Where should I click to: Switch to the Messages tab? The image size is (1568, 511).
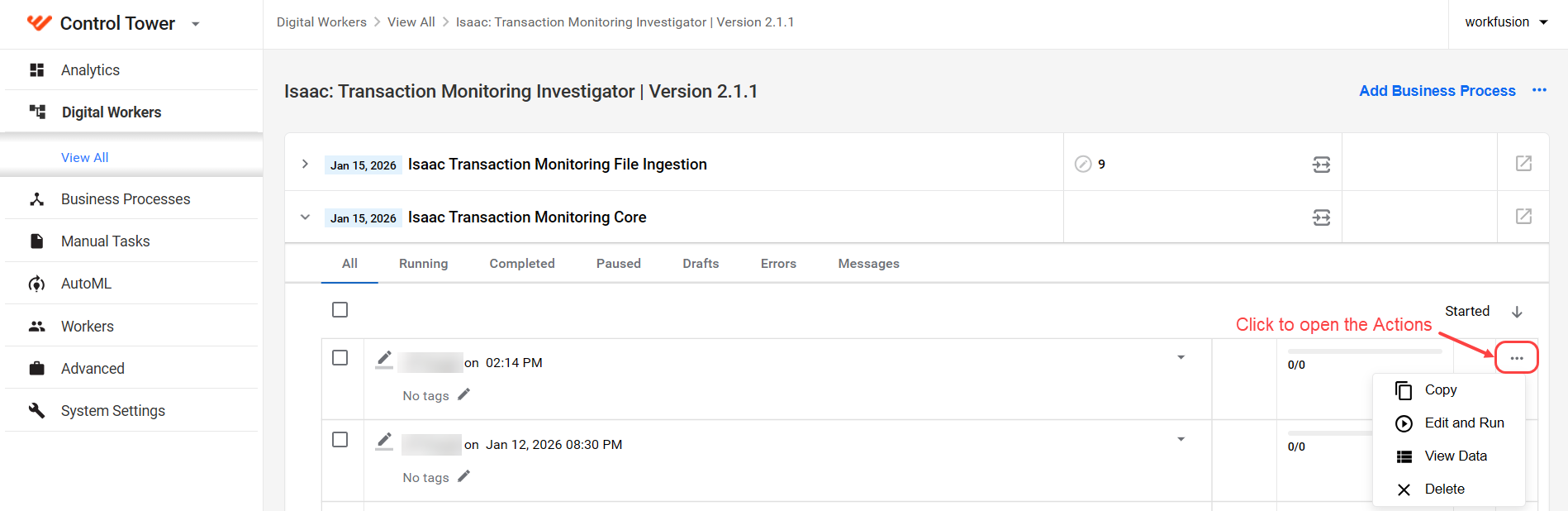coord(869,264)
